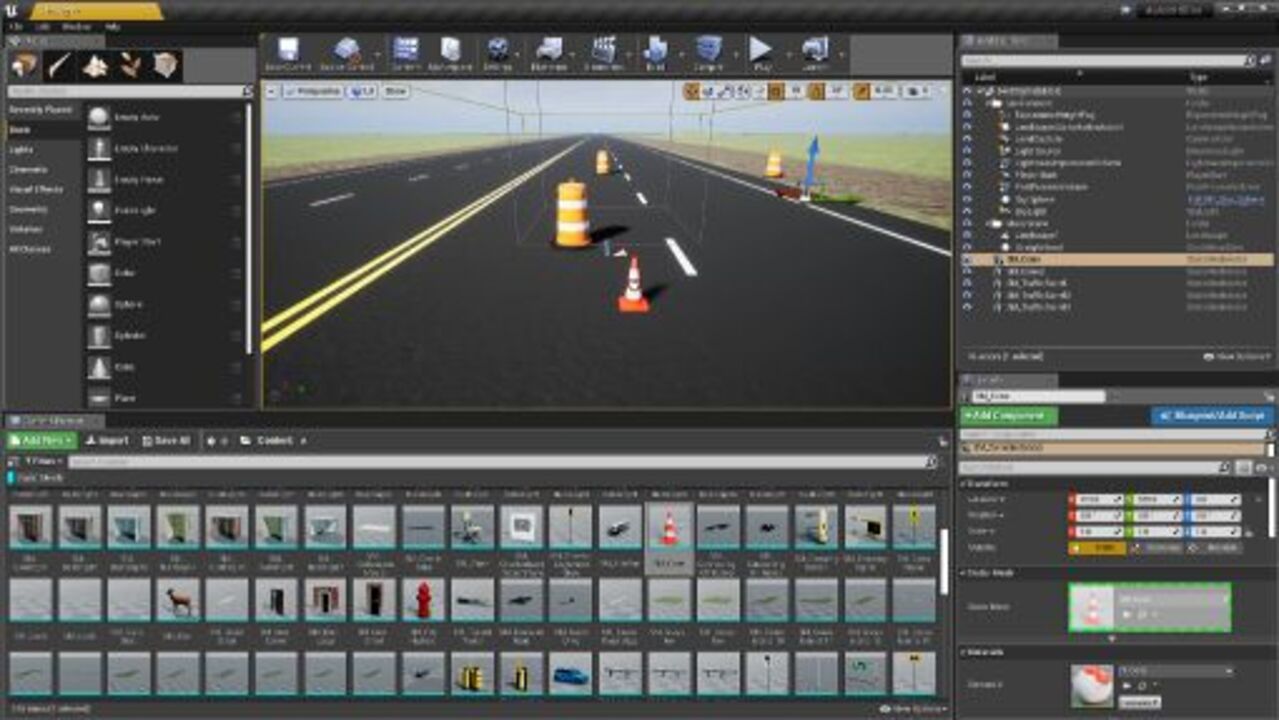Screen dimensions: 1279x720
Task: Select the Paint mode brush icon
Action: pyautogui.click(x=59, y=66)
